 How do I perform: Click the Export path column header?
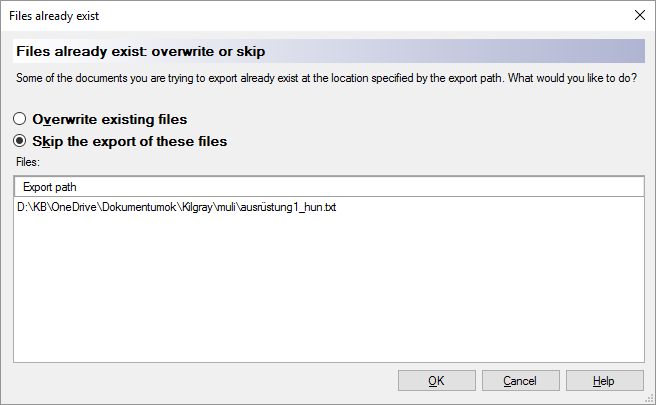[50, 187]
